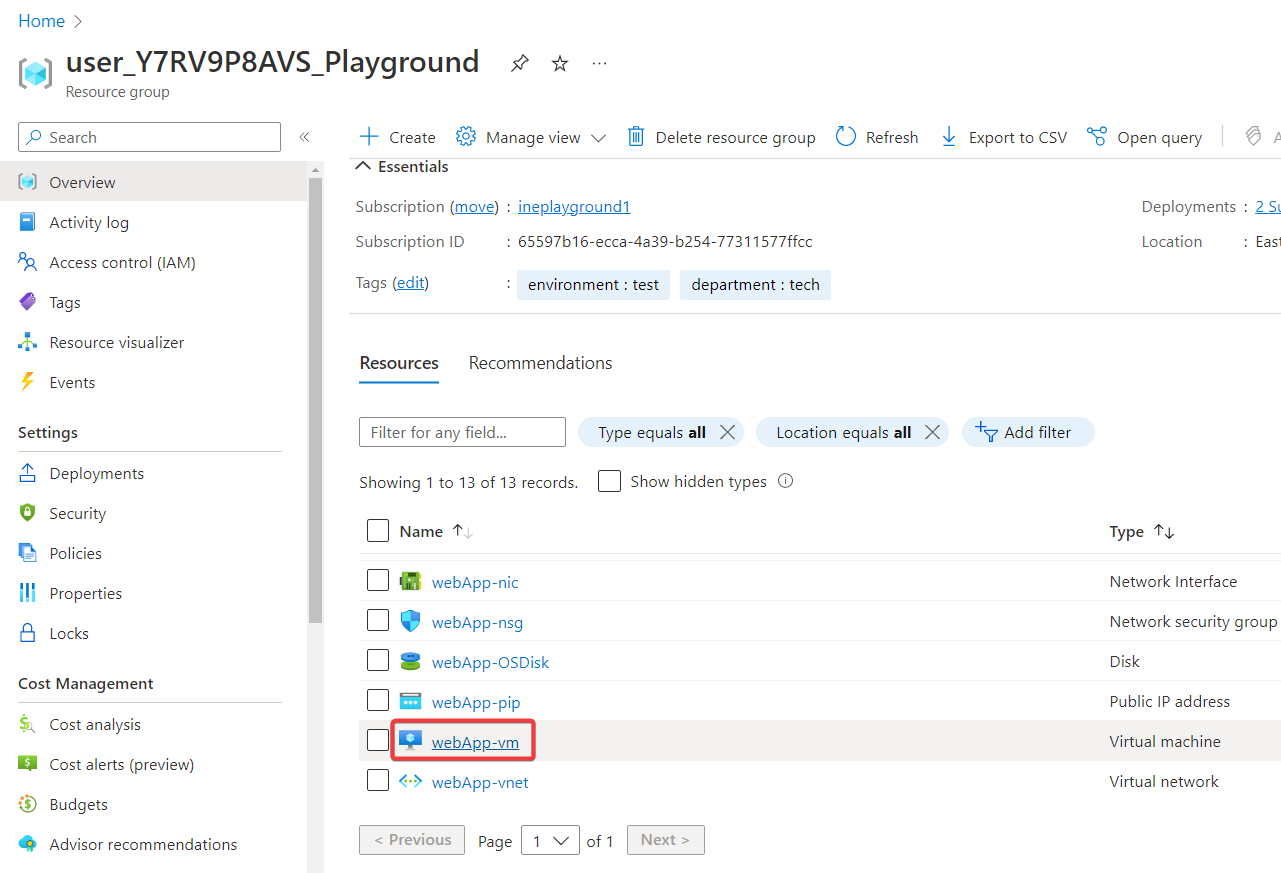The width and height of the screenshot is (1281, 873).
Task: Click the info icon beside Show hidden types
Action: tap(785, 481)
